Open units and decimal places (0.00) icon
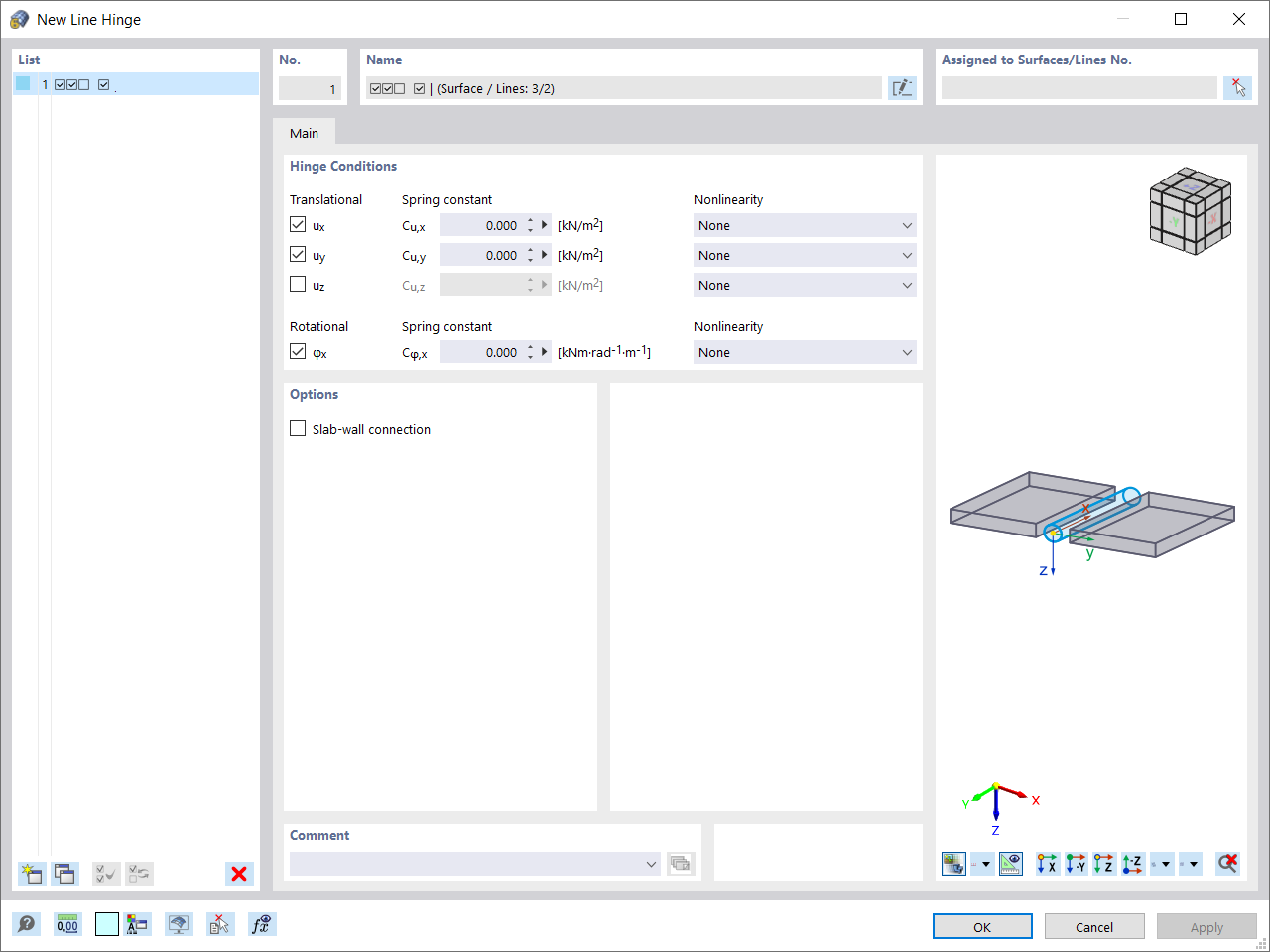Image resolution: width=1270 pixels, height=952 pixels. (x=67, y=924)
